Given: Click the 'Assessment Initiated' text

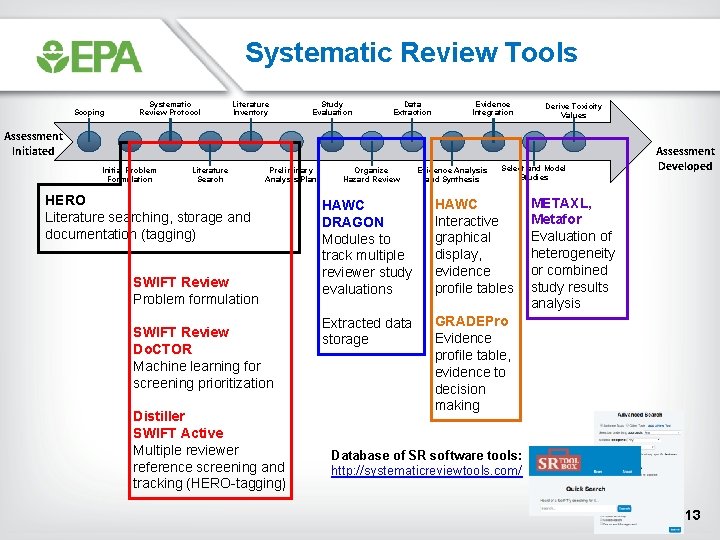Looking at the screenshot, I should click(x=33, y=143).
